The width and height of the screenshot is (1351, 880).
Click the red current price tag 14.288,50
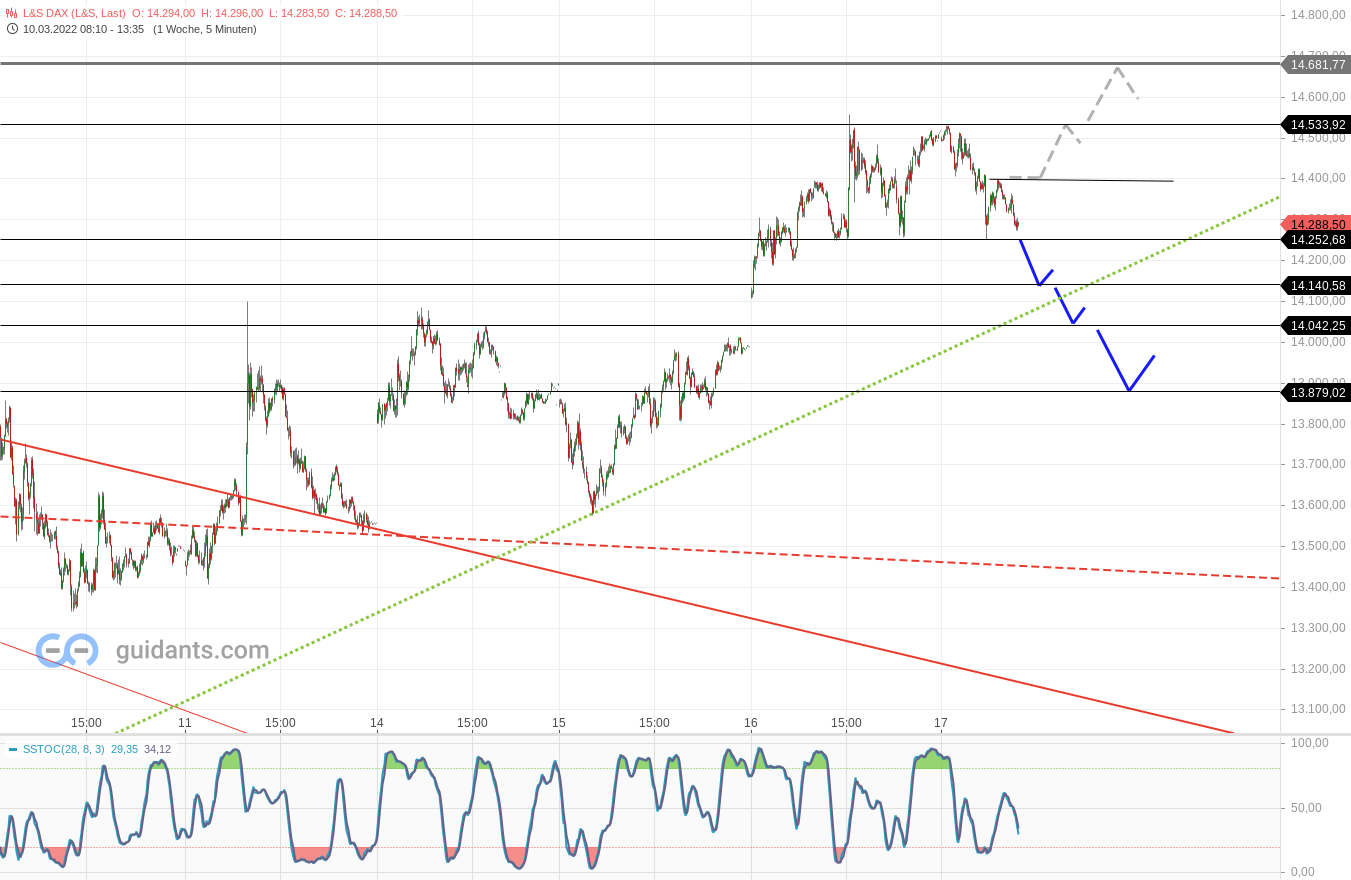[1317, 224]
